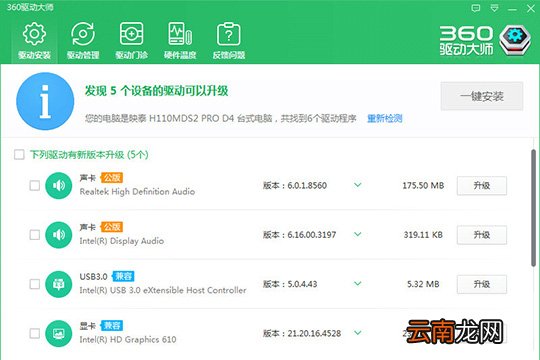Click the 兼容 tag on 显卡 row

pos(112,326)
